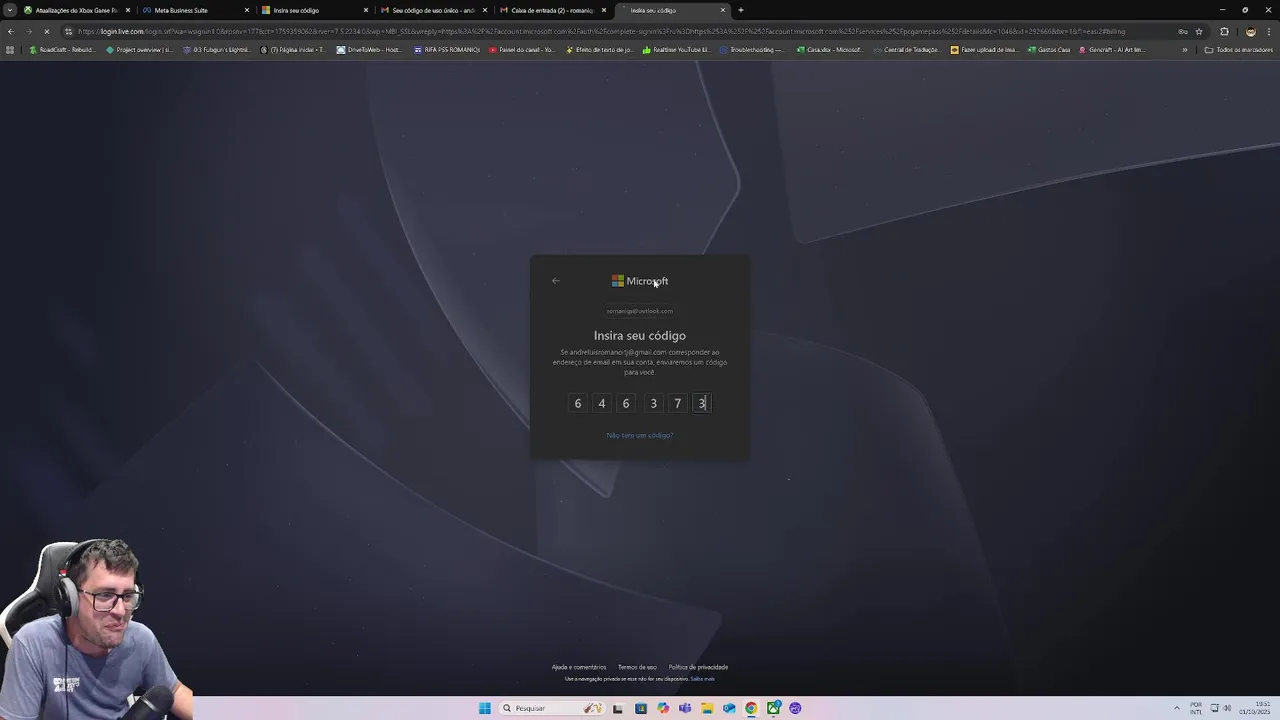Open the "Project overview" bookmark
Viewport: 1280px width, 720px height.
coord(139,50)
